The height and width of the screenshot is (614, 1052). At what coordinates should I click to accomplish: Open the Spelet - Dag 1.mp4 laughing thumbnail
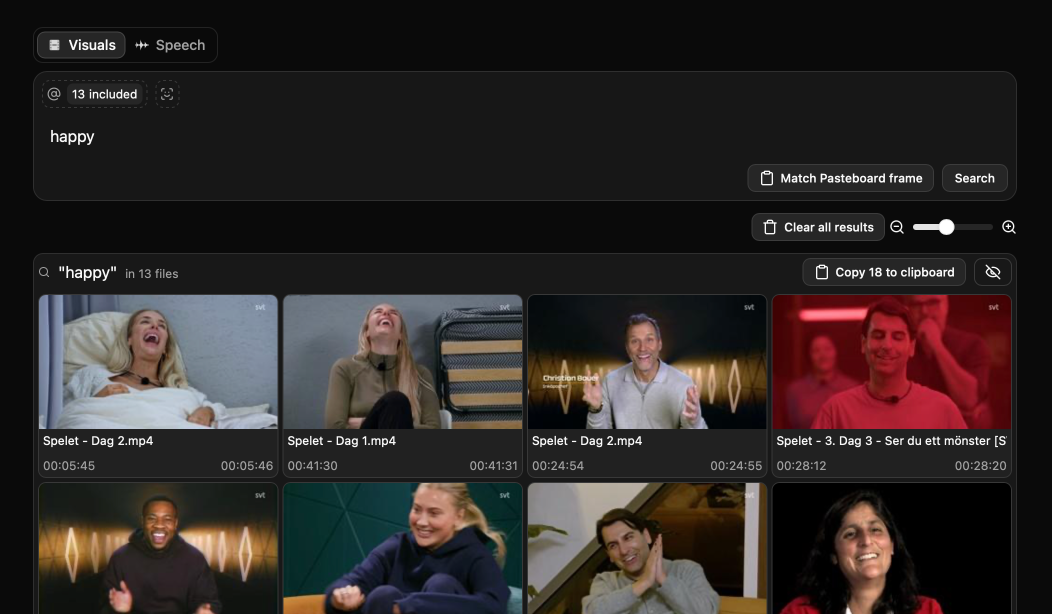402,362
